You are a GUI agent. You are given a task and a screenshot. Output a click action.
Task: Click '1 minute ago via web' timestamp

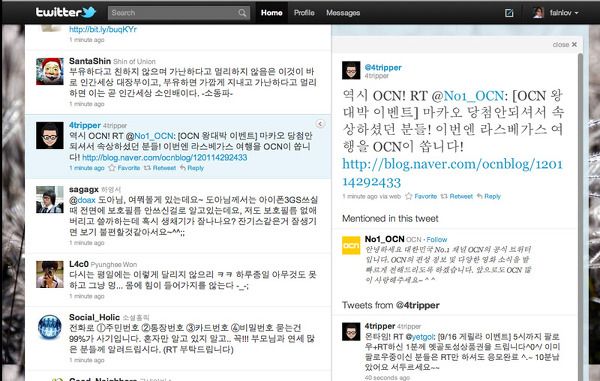[371, 196]
